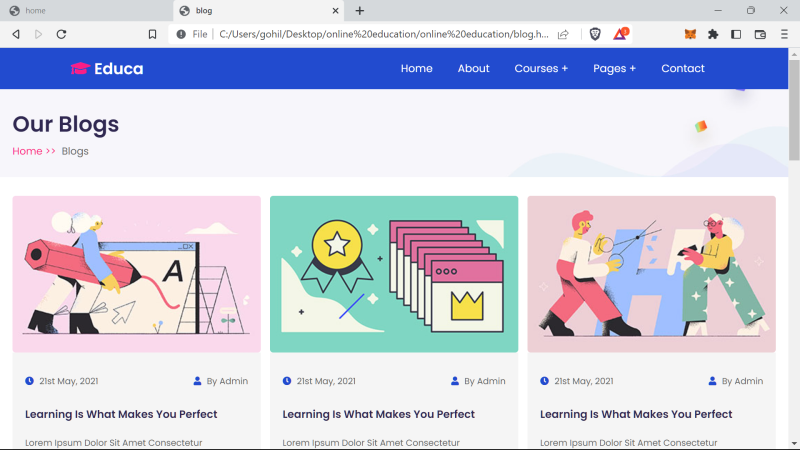Open Brave Shields lion icon
Image resolution: width=800 pixels, height=450 pixels.
pos(595,34)
